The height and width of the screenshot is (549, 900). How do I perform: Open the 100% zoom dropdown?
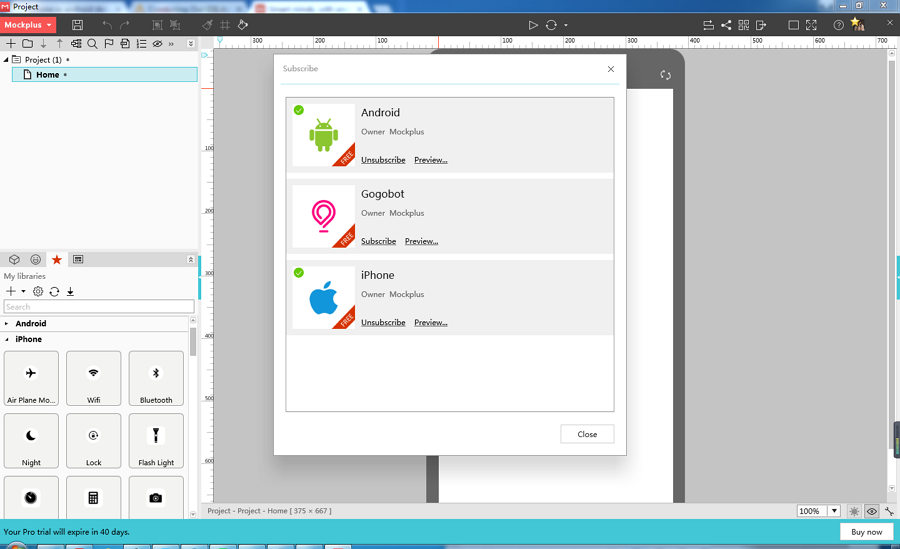coord(834,511)
